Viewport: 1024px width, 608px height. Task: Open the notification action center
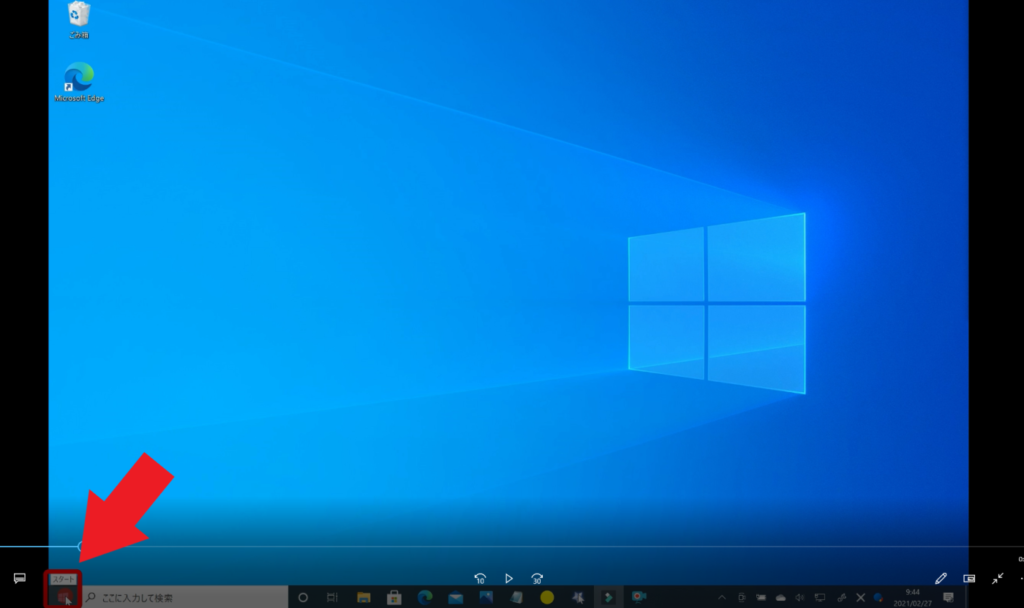[948, 598]
